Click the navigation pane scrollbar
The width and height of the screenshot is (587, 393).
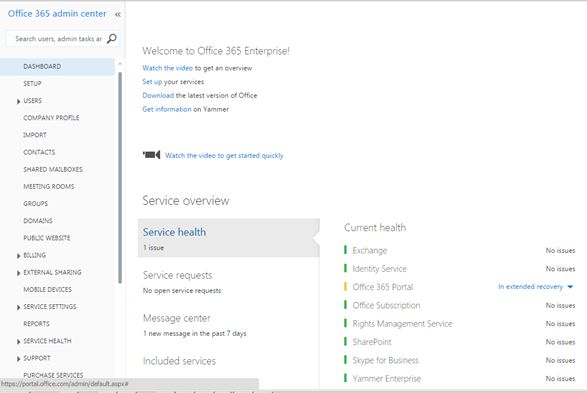click(x=120, y=178)
